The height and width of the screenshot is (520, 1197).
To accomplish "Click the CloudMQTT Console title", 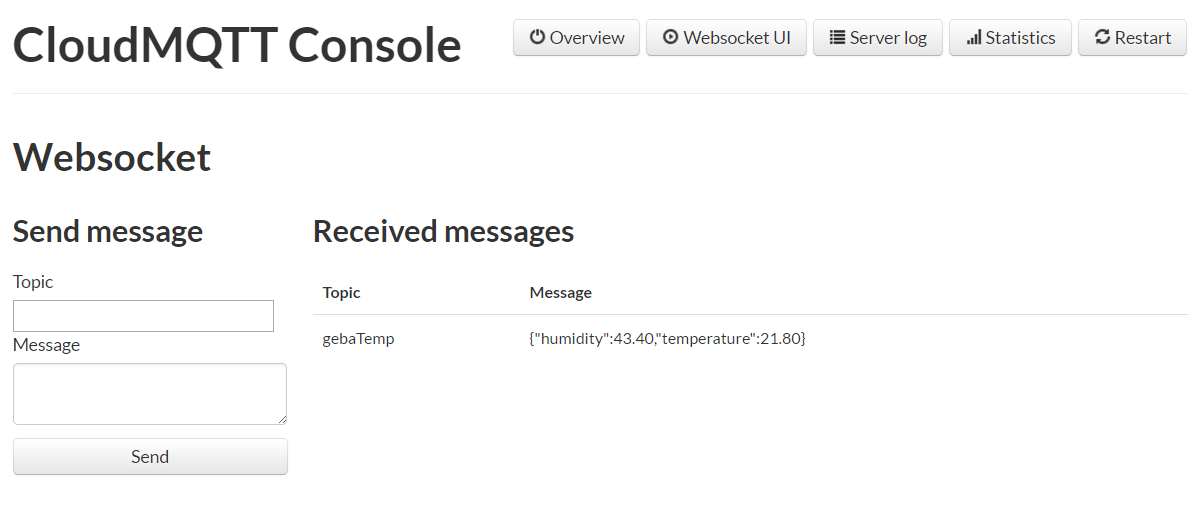I will [237, 45].
